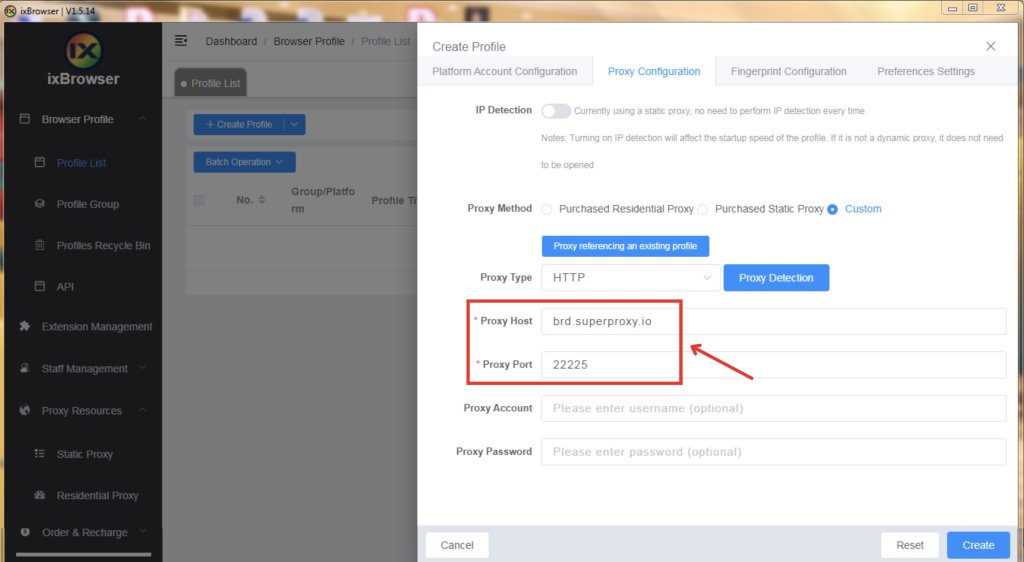Open the Proxy Type HTTP dropdown
The image size is (1024, 562).
pos(630,277)
